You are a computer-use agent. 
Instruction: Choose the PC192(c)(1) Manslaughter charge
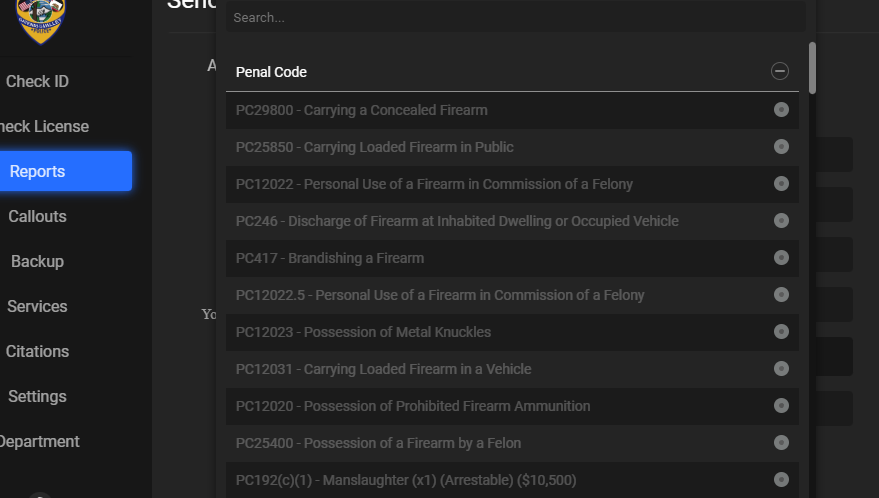click(x=406, y=480)
